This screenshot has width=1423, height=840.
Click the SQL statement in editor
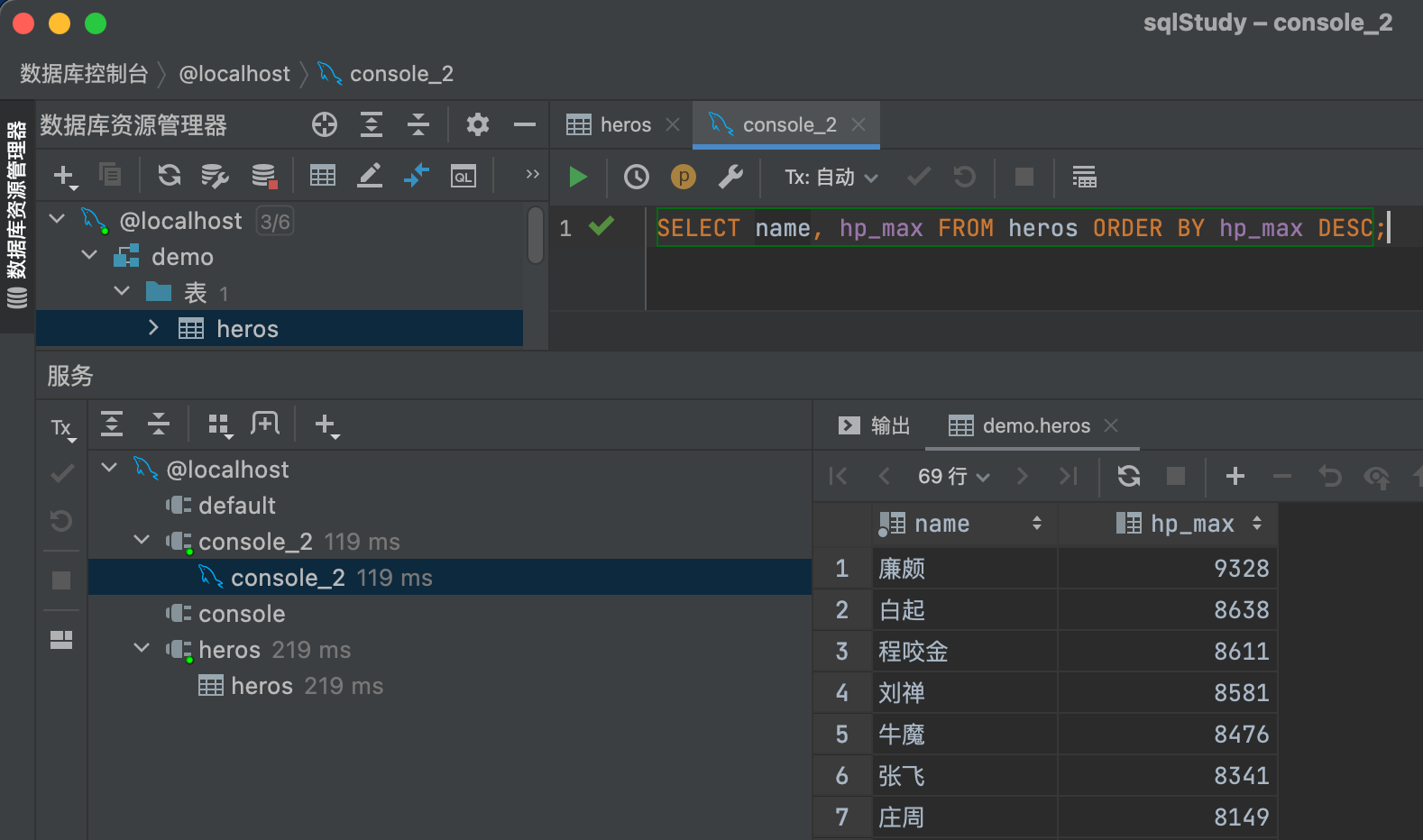(1021, 228)
